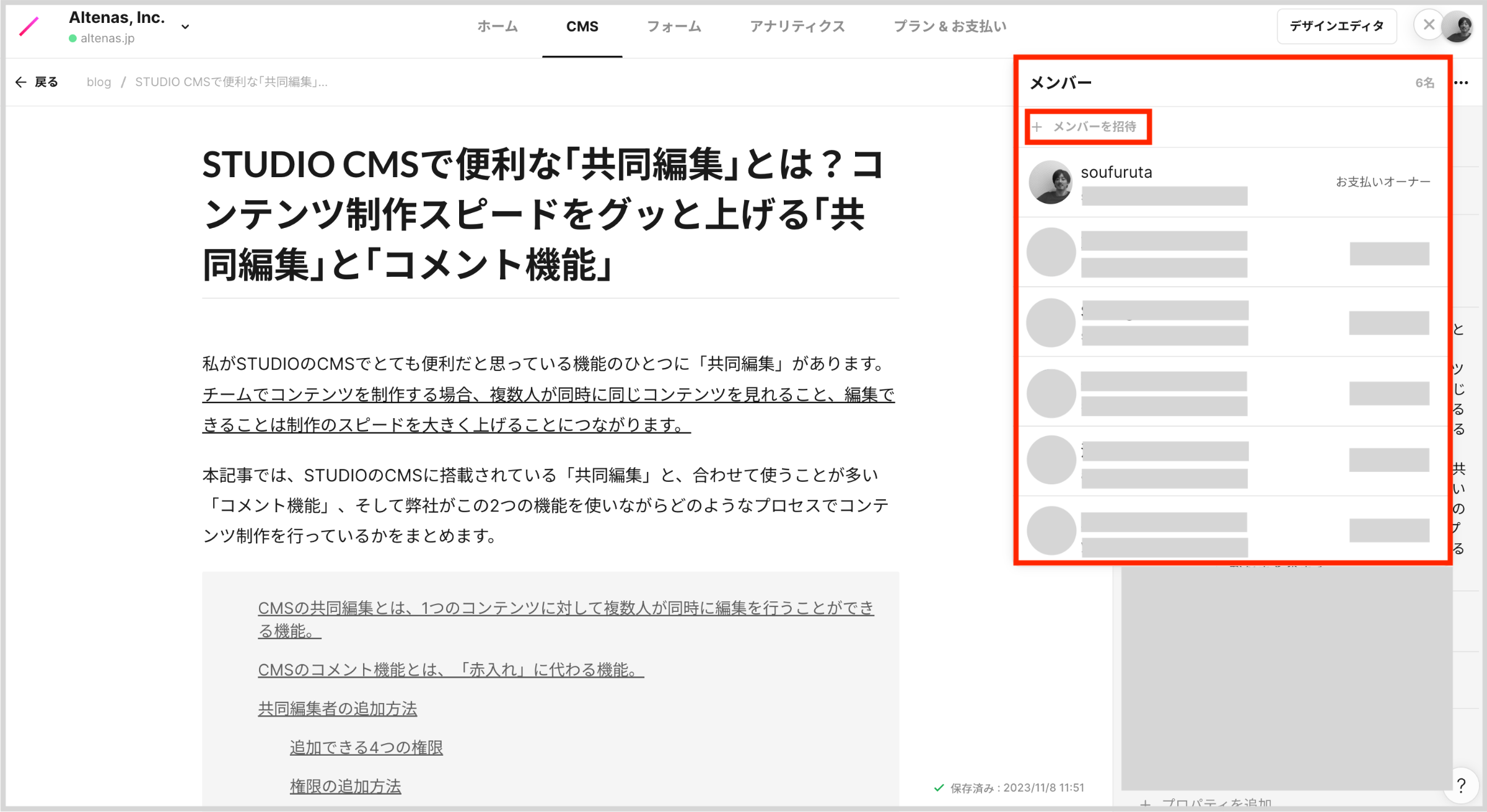Click soufuruta's avatar photo
This screenshot has height=812, width=1487.
pos(1050,182)
